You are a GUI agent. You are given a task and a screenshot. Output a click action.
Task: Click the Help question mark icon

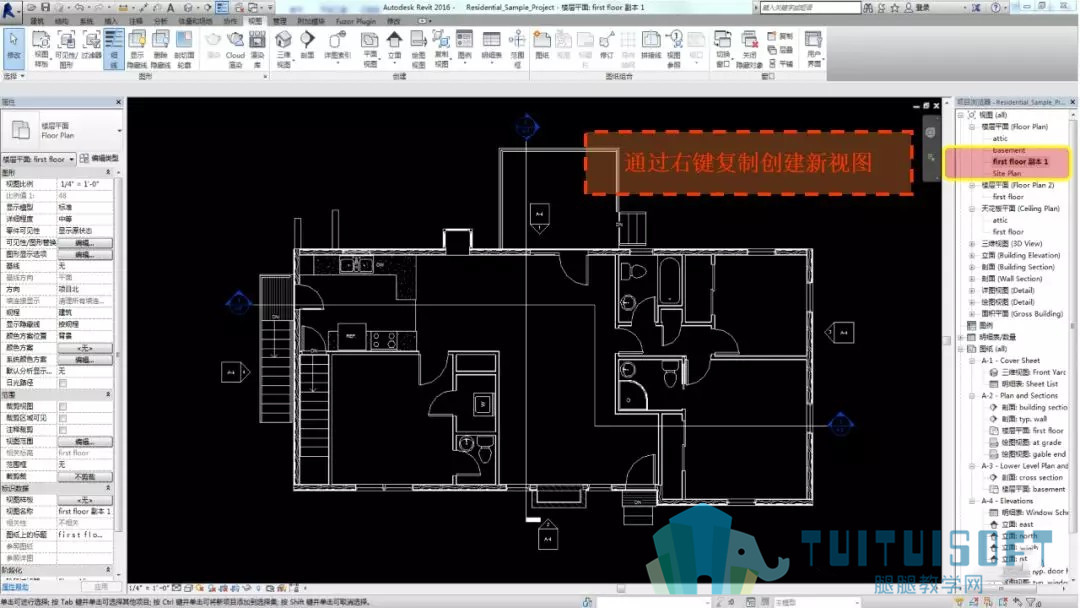pyautogui.click(x=995, y=8)
